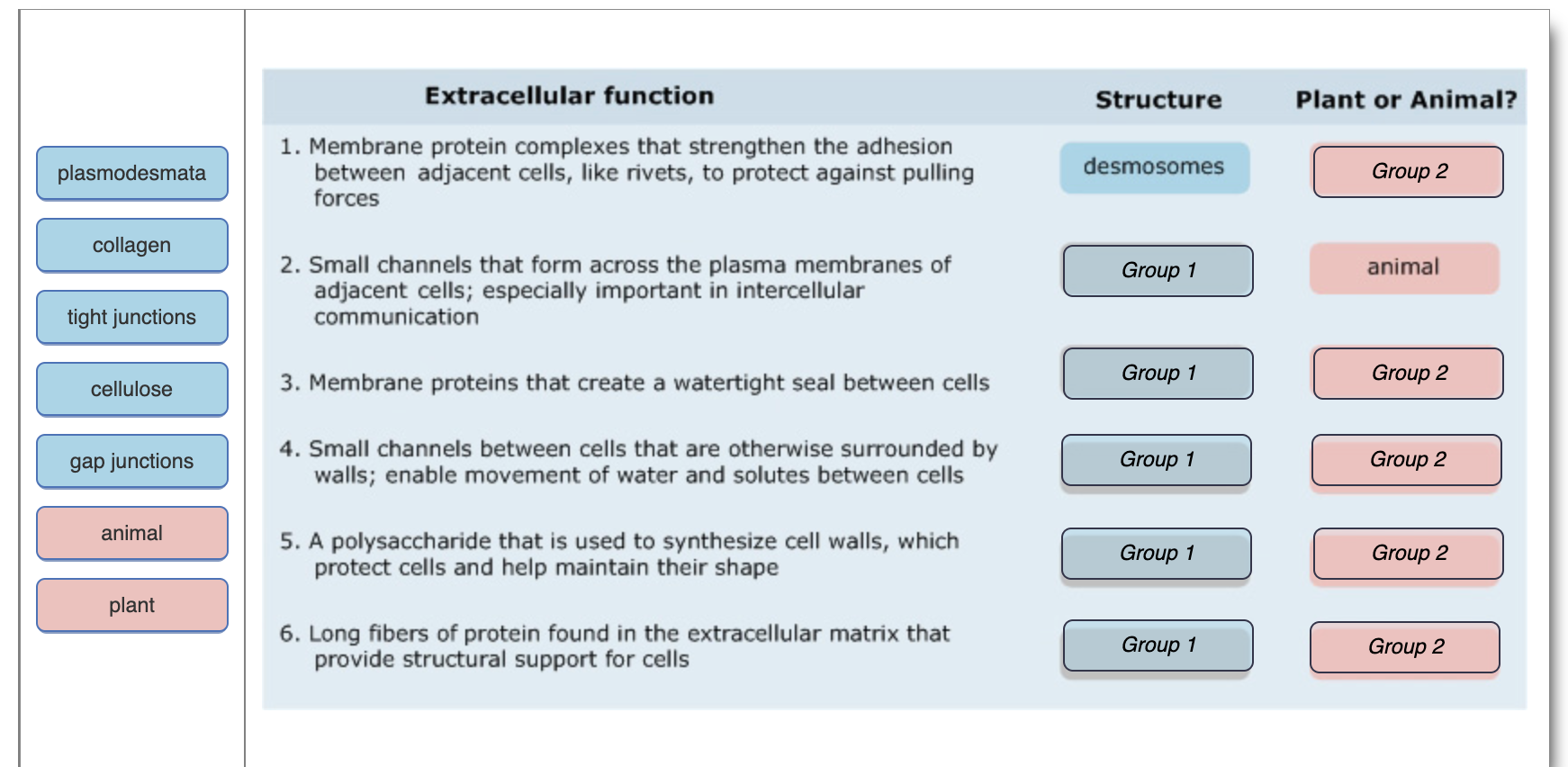Click the Extracellular function column header

point(569,95)
